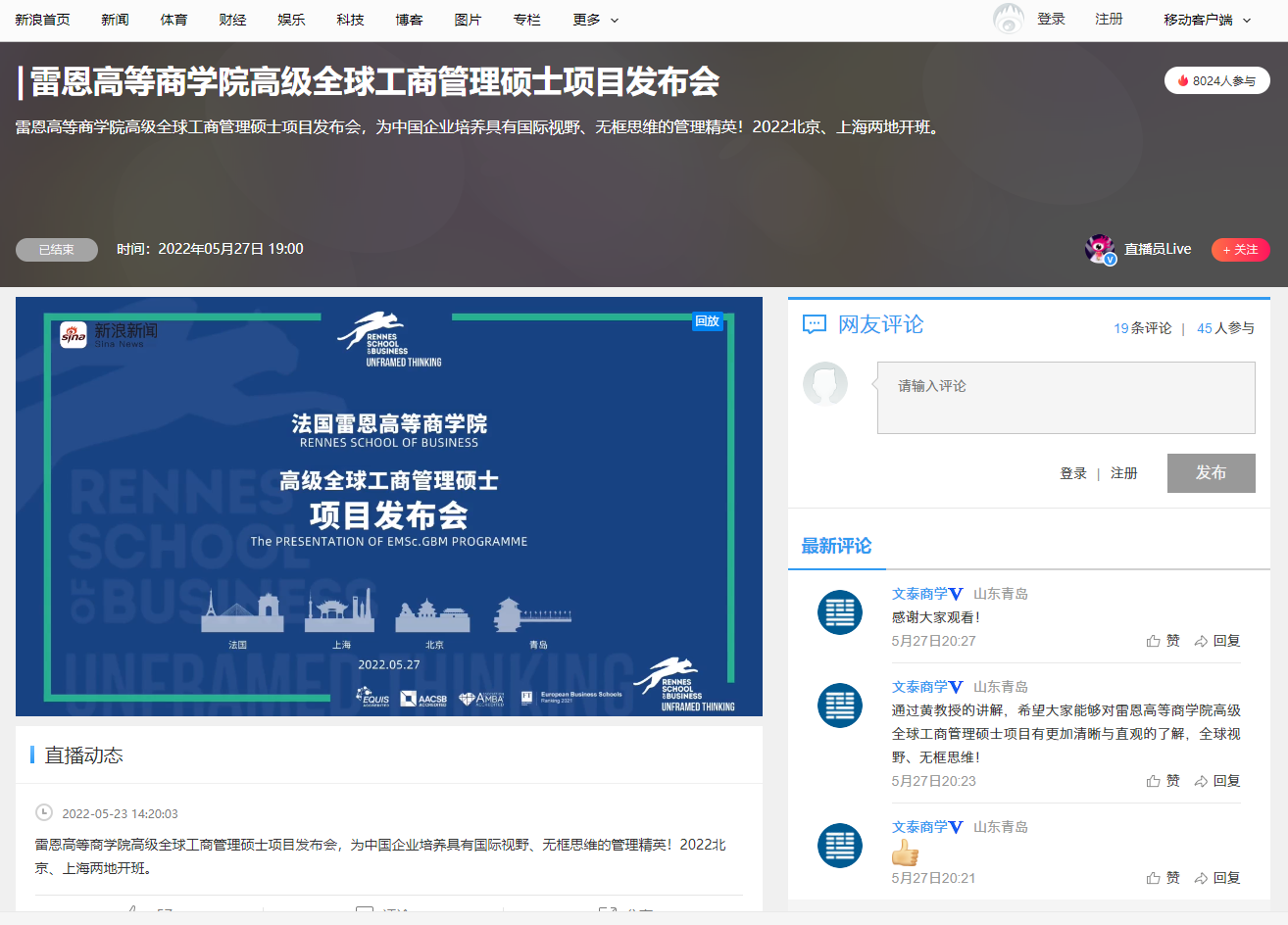The height and width of the screenshot is (925, 1288).
Task: Open the 科技 navigation item
Action: click(x=350, y=20)
